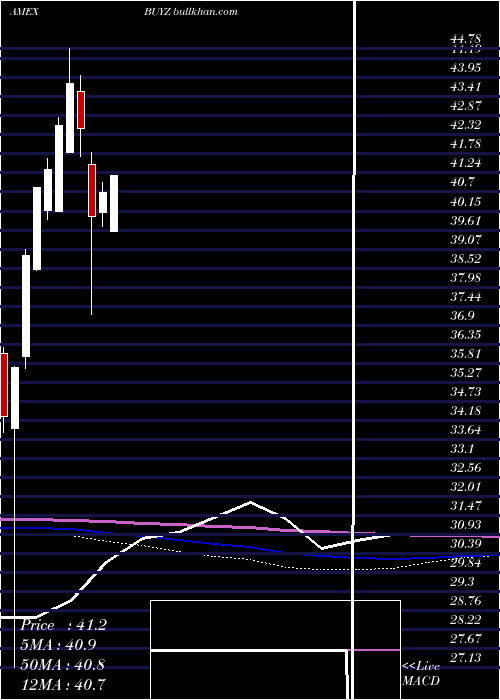The image size is (500, 700).
Task: Click the 32.56 price axis label
Action: pyautogui.click(x=465, y=468)
